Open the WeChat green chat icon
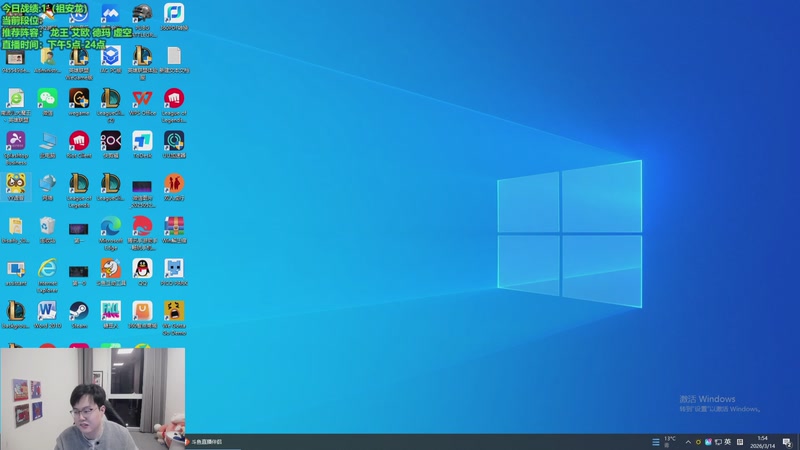 pyautogui.click(x=47, y=98)
